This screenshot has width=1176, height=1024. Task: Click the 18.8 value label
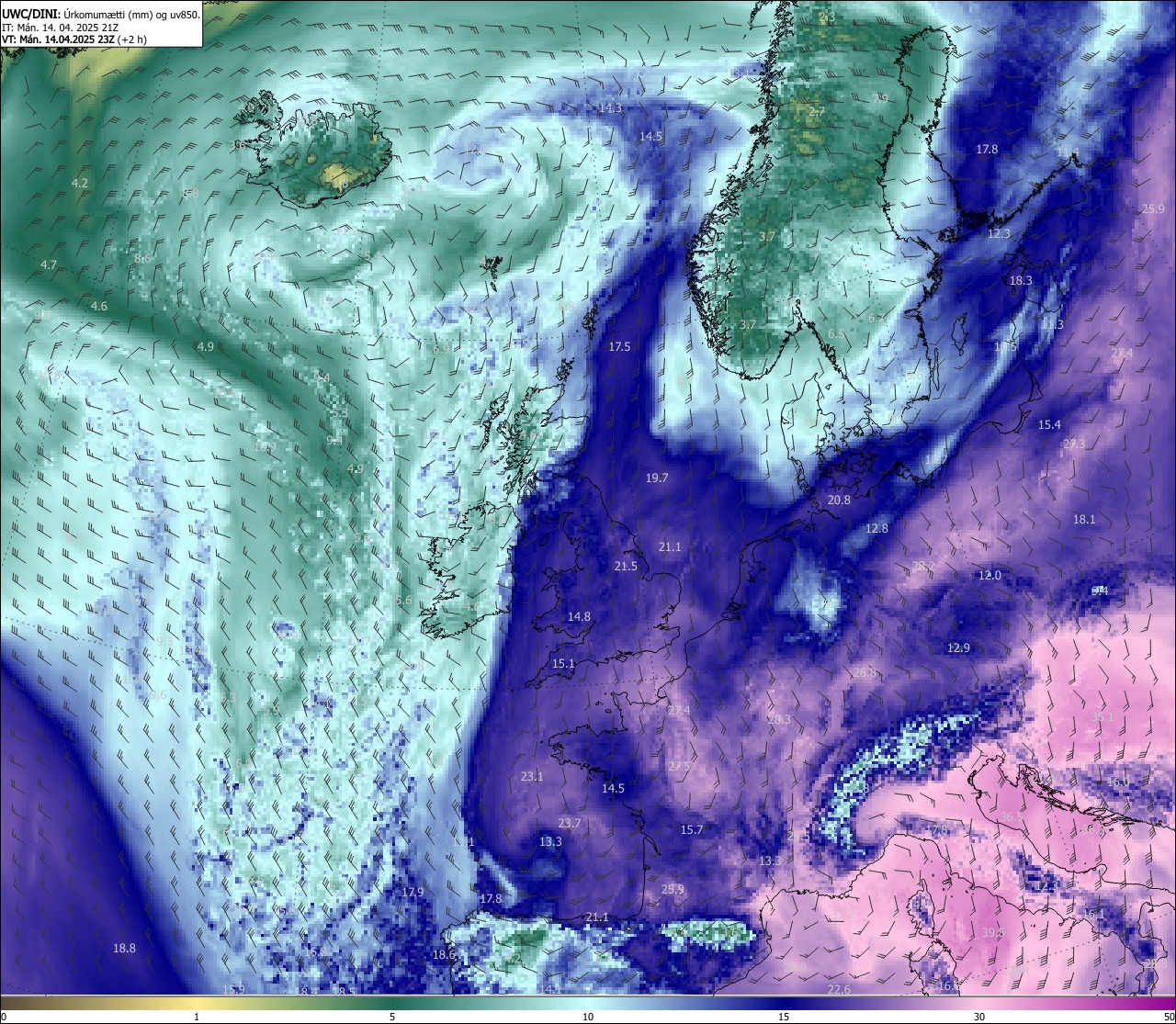(x=124, y=949)
